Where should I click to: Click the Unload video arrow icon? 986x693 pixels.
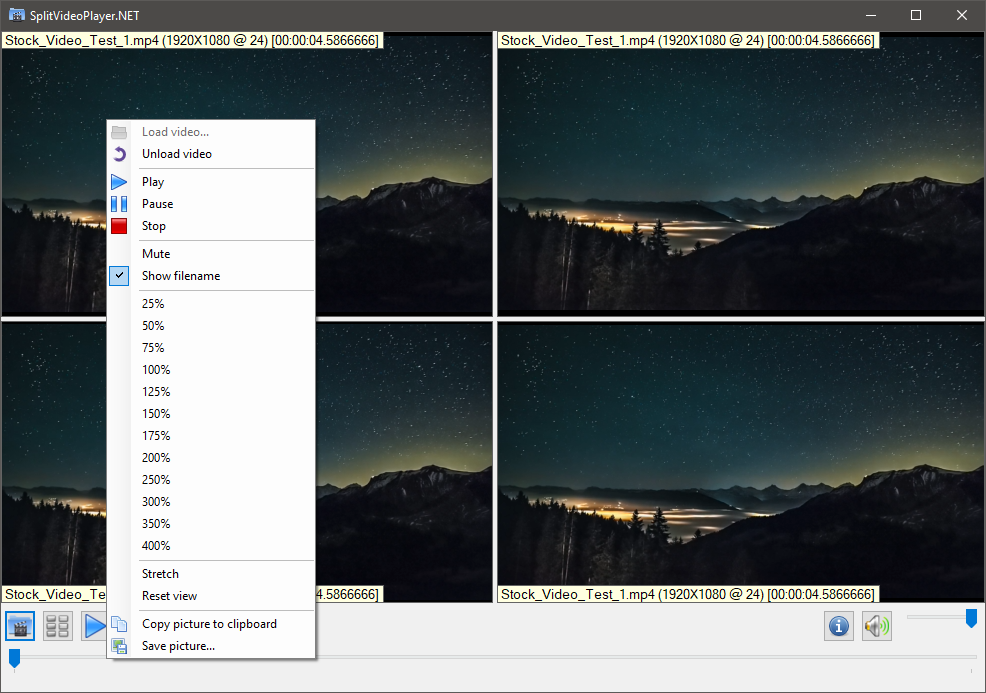click(x=119, y=154)
